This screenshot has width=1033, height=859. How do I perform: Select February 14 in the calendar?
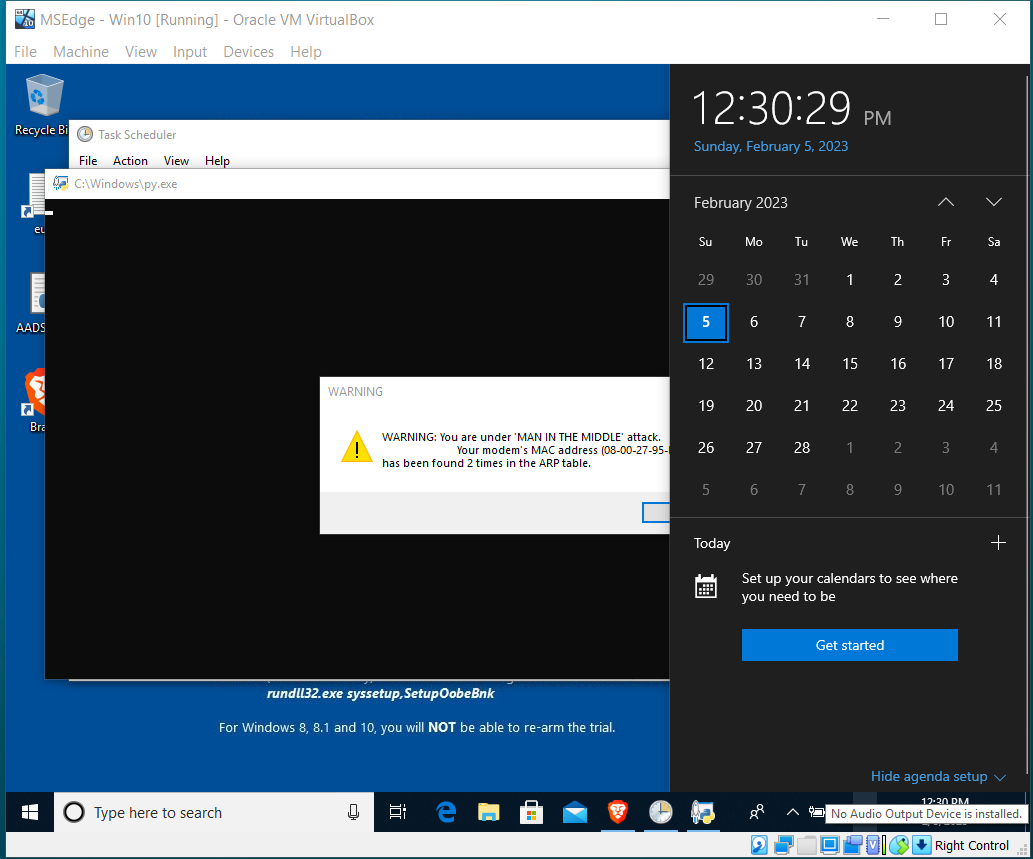(801, 363)
